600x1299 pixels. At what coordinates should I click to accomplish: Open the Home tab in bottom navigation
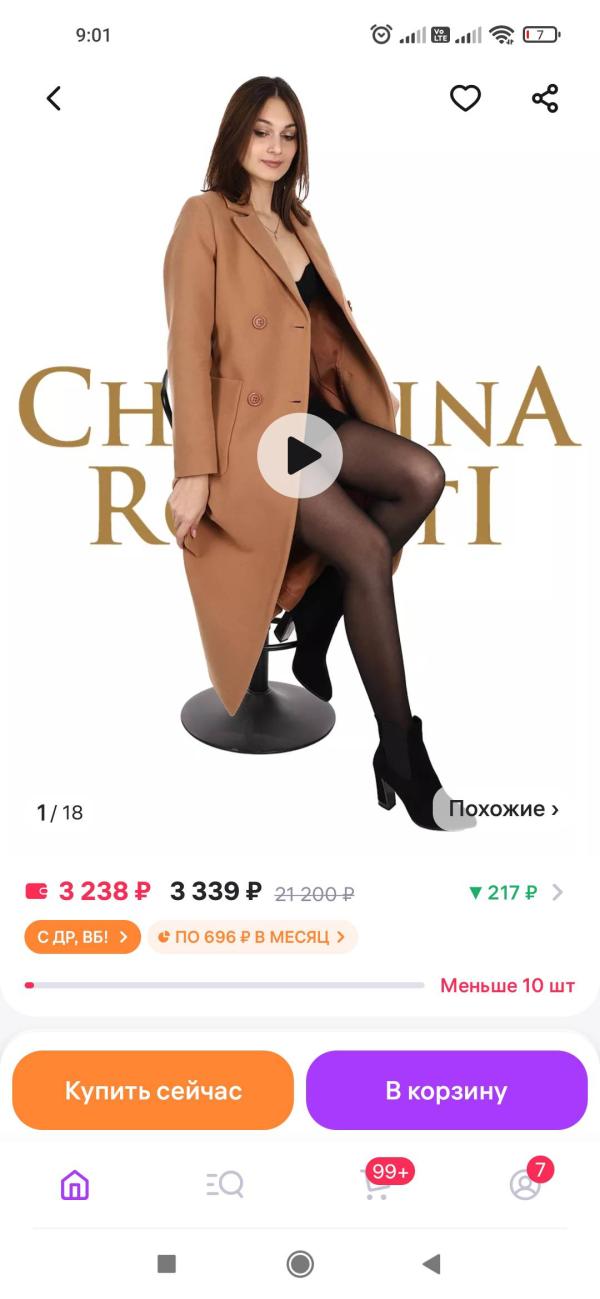75,1185
